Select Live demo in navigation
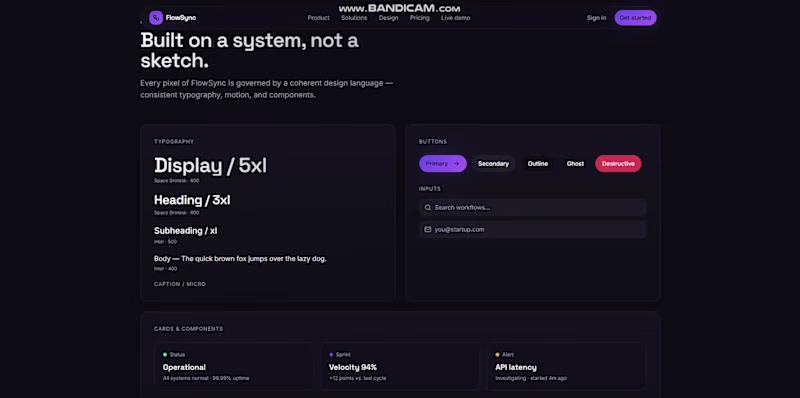800x398 pixels. (456, 18)
